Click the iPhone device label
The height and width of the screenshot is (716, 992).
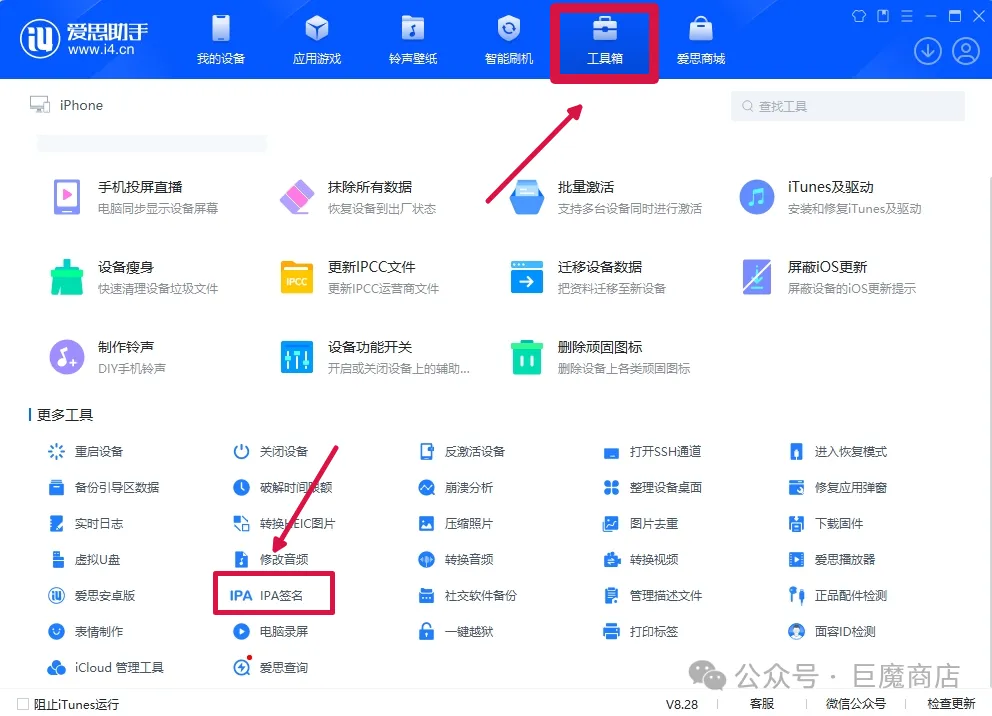[x=81, y=105]
